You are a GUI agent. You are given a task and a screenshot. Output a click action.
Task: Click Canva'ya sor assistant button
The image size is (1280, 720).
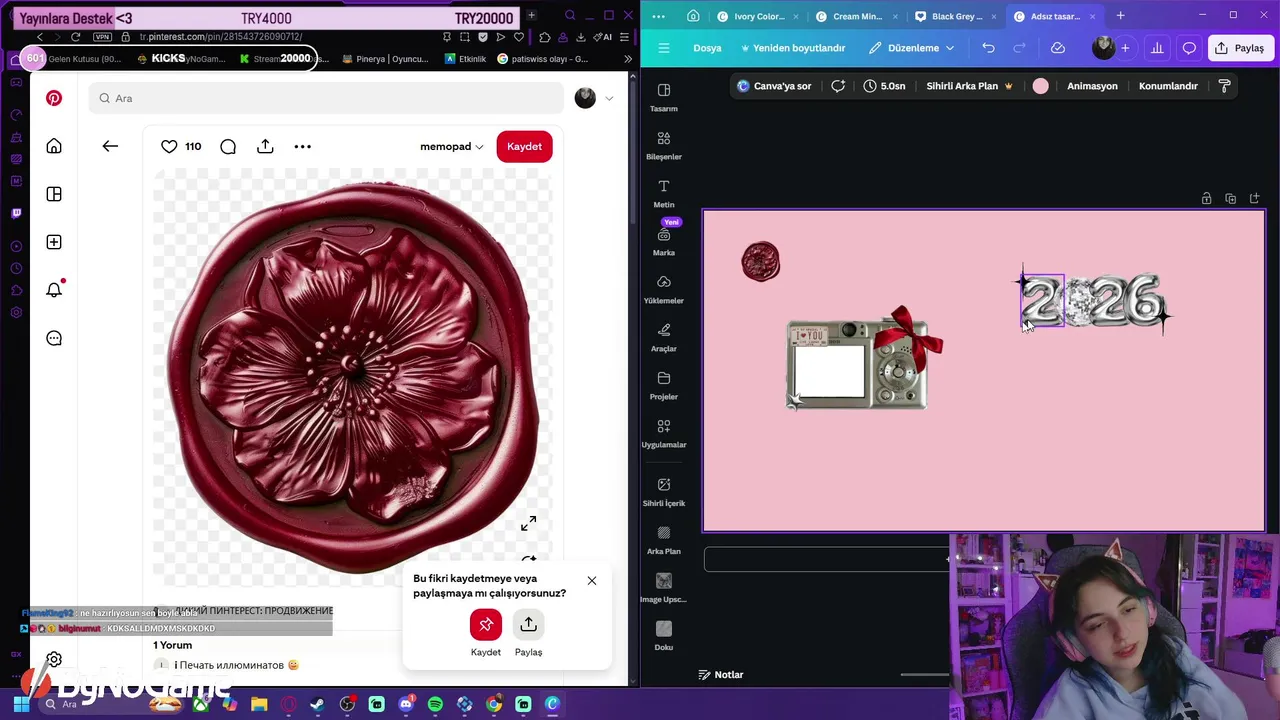774,86
